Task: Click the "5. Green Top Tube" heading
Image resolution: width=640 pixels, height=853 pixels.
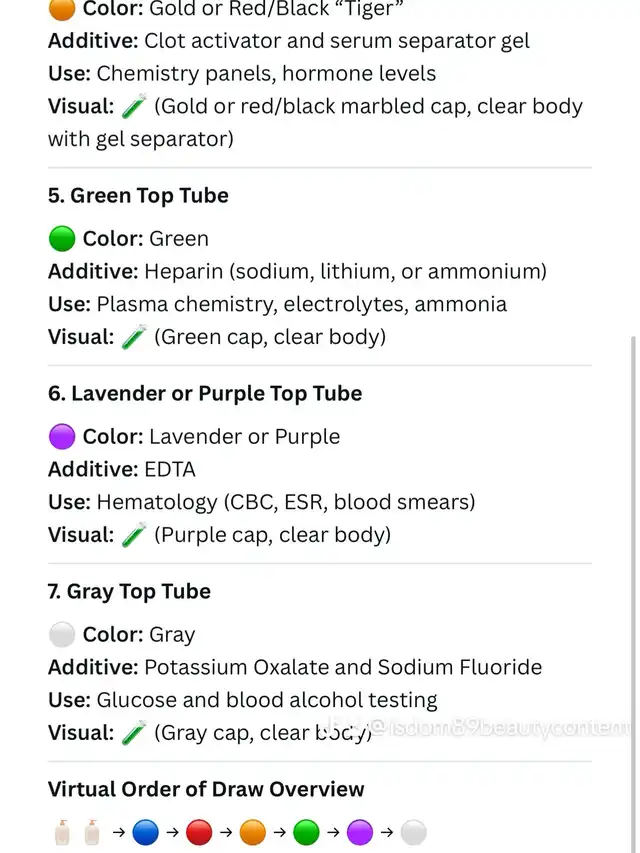Action: pyautogui.click(x=138, y=196)
